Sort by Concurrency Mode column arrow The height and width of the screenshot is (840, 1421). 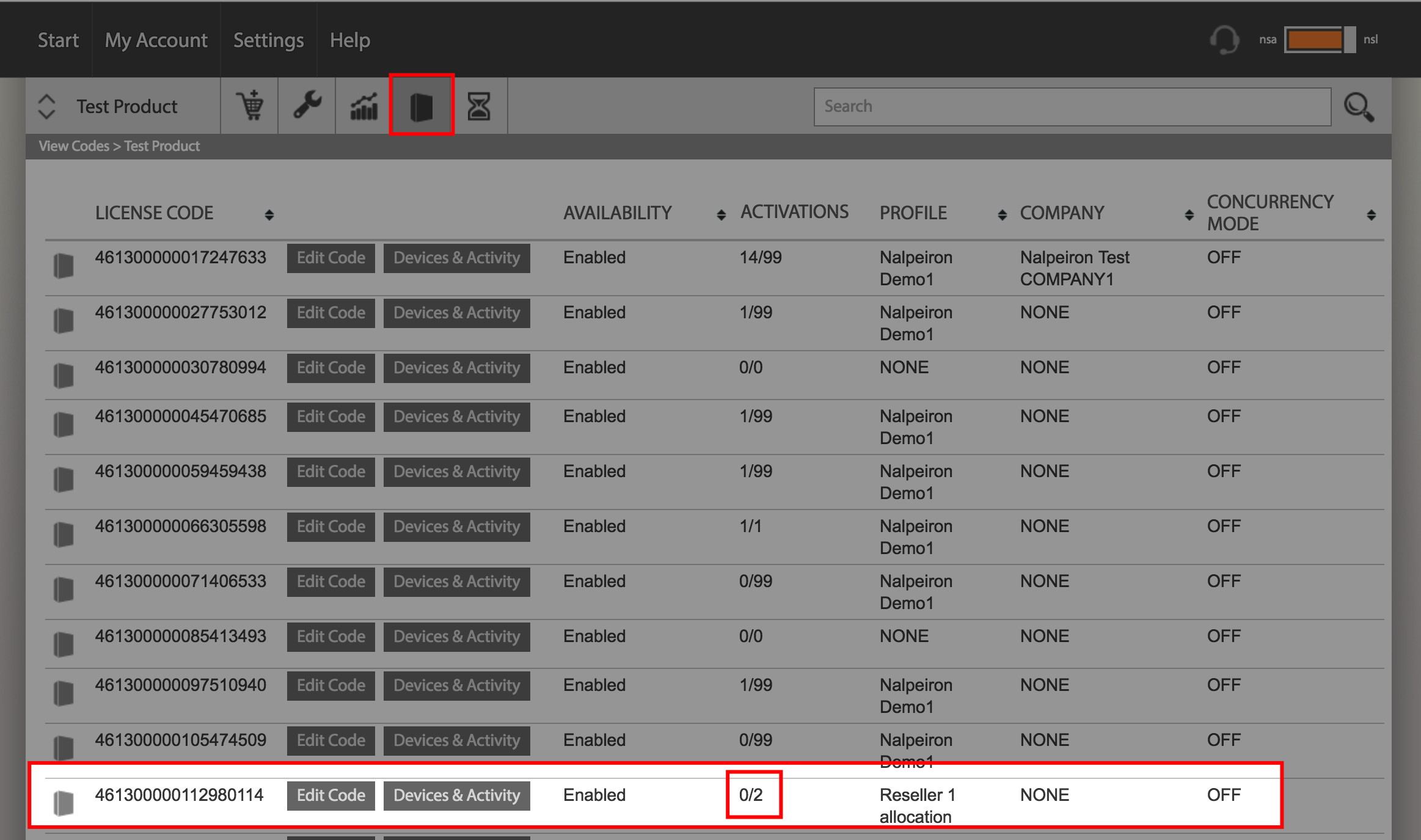pos(1371,214)
